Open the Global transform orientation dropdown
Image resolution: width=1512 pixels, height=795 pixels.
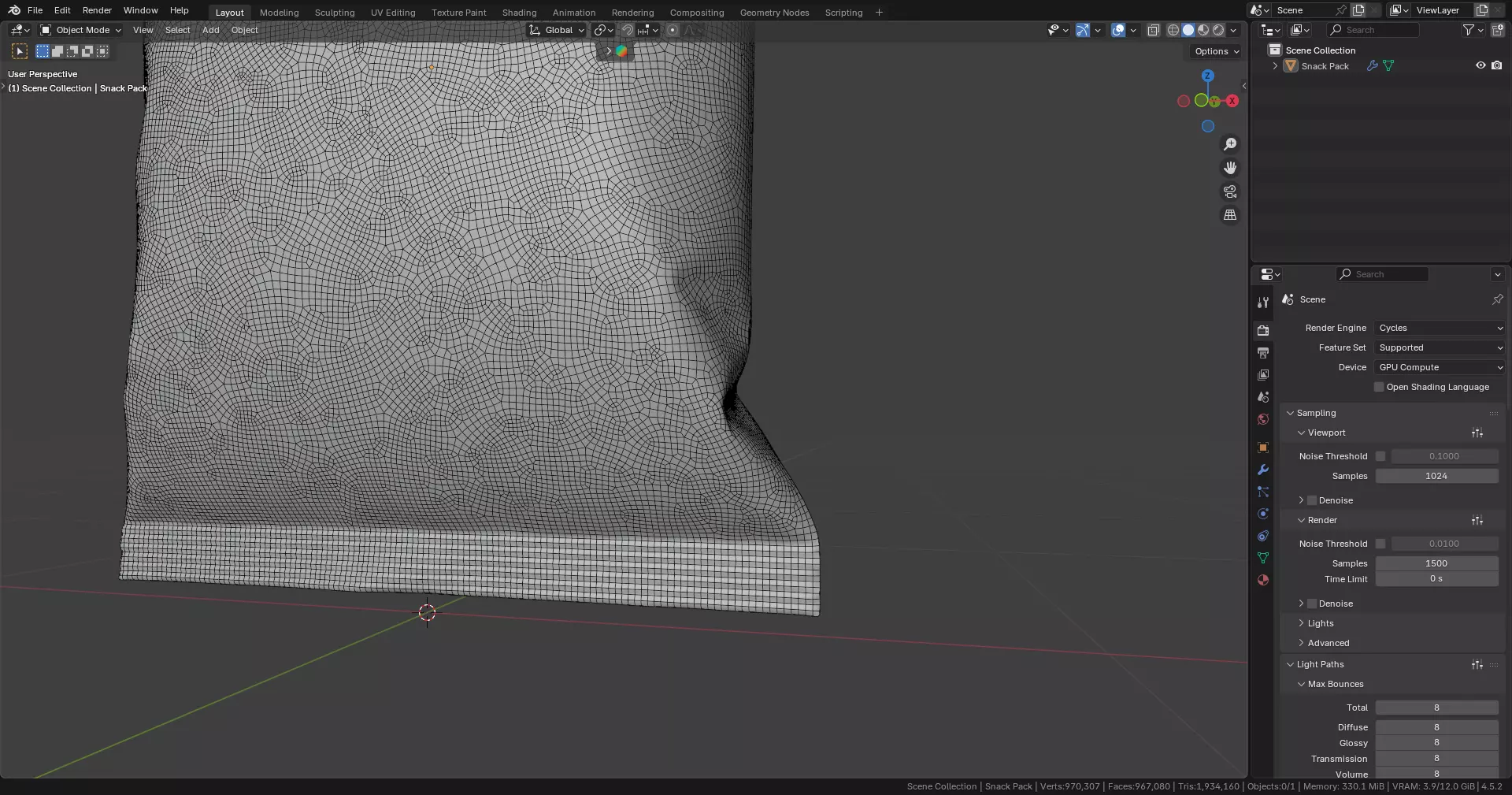click(x=557, y=30)
